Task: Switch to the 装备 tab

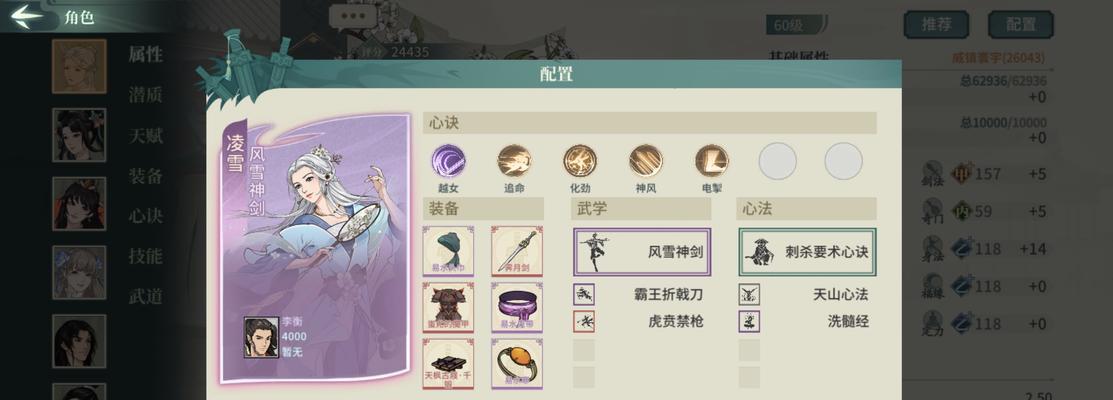Action: 146,176
